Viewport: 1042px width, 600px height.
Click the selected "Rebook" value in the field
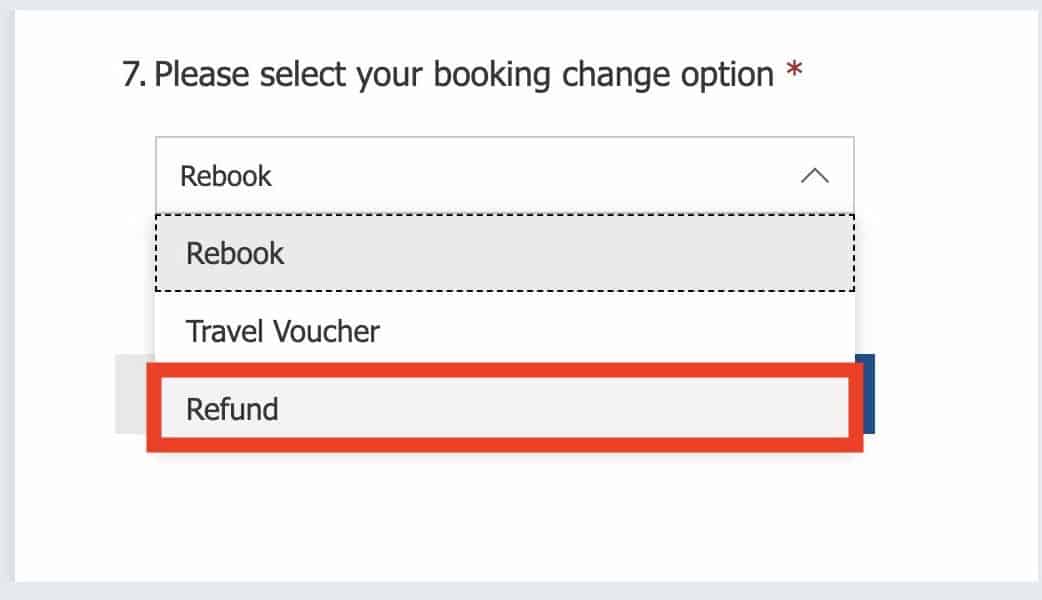click(x=226, y=177)
